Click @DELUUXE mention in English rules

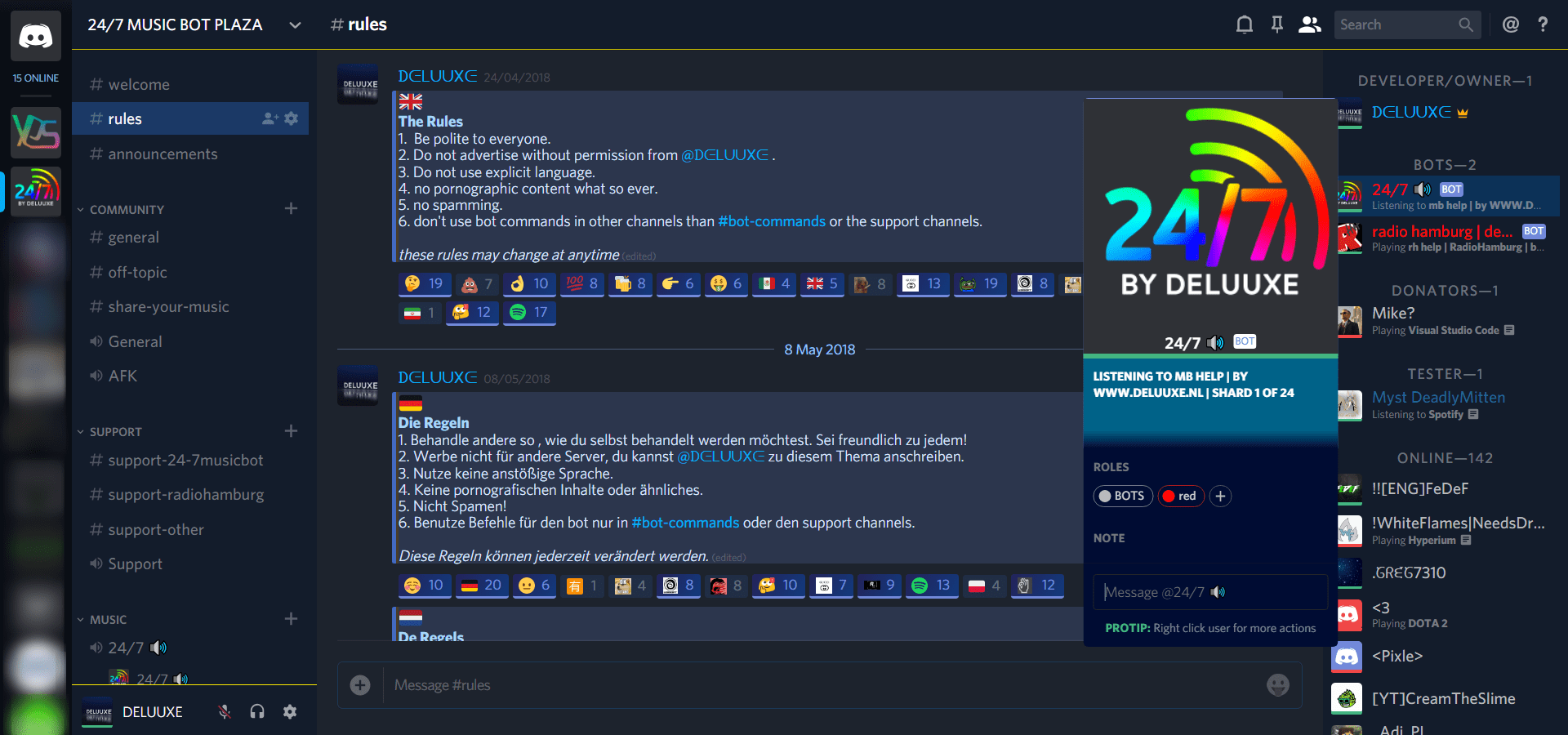point(725,155)
